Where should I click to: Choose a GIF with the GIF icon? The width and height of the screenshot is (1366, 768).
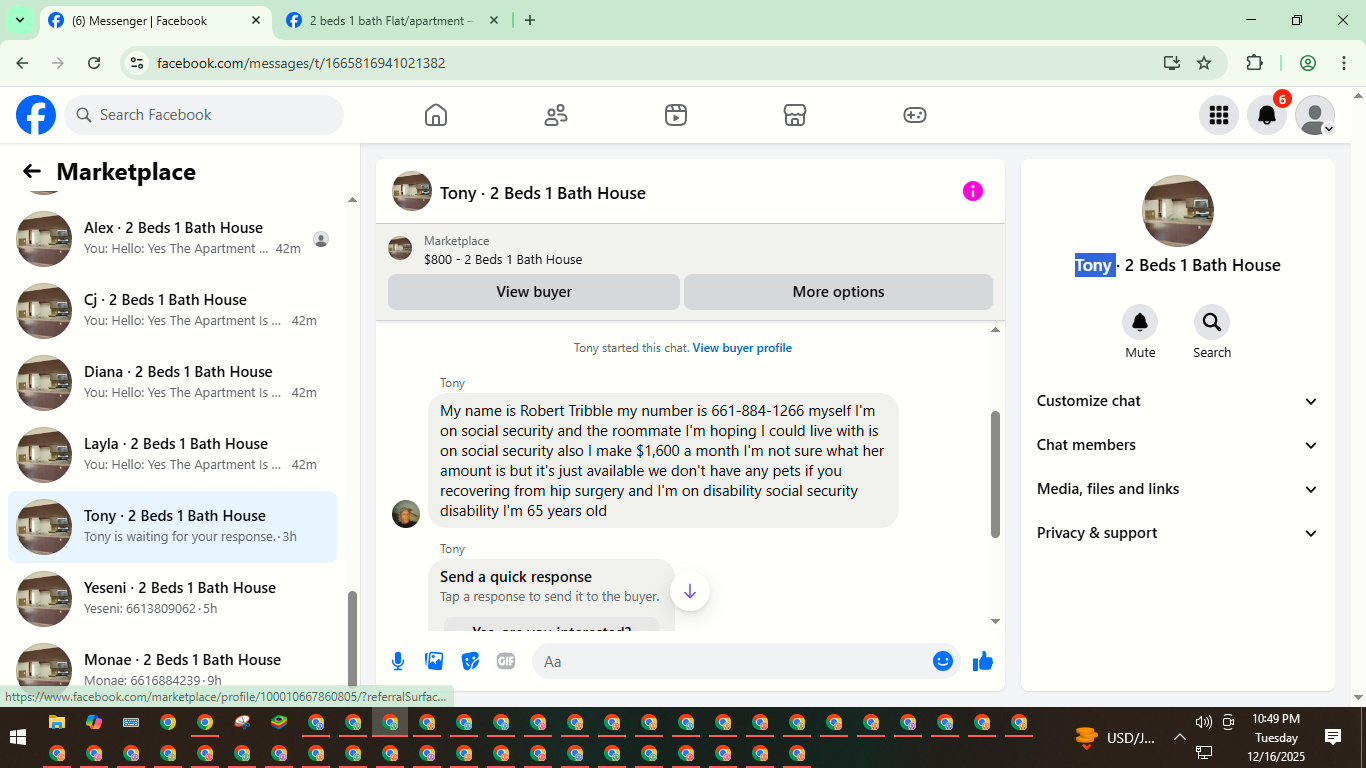506,661
